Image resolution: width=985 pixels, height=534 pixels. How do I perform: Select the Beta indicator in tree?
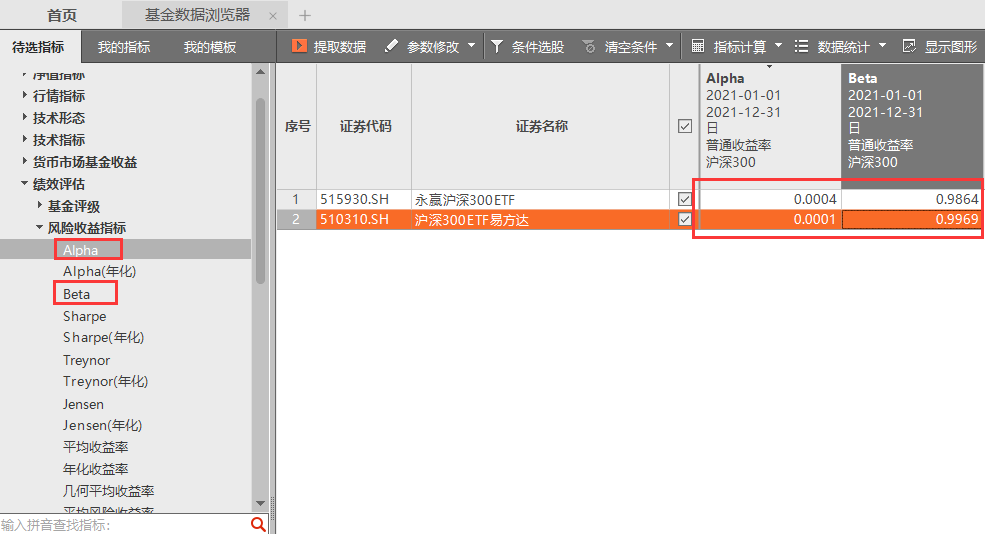pyautogui.click(x=77, y=294)
